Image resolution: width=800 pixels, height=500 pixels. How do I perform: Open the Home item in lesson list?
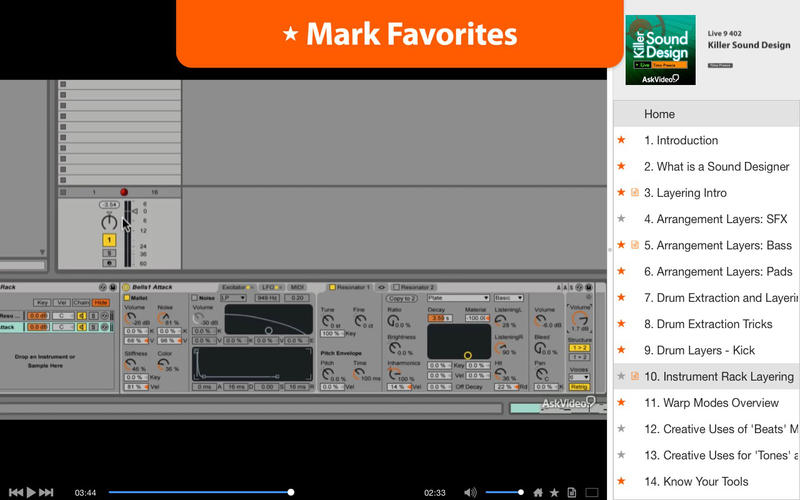pos(659,114)
